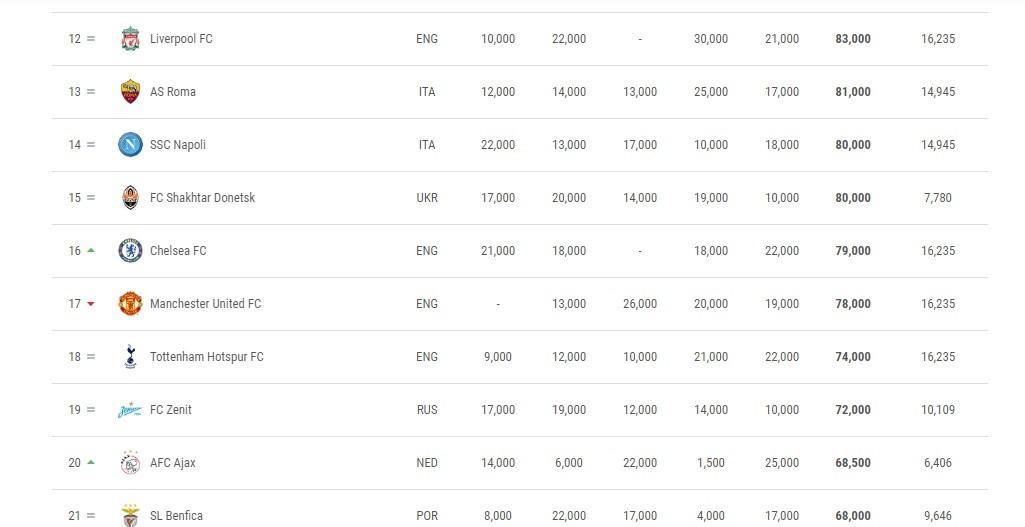Select AS Roma's total points 81,000
The height and width of the screenshot is (527, 1025).
click(x=853, y=92)
